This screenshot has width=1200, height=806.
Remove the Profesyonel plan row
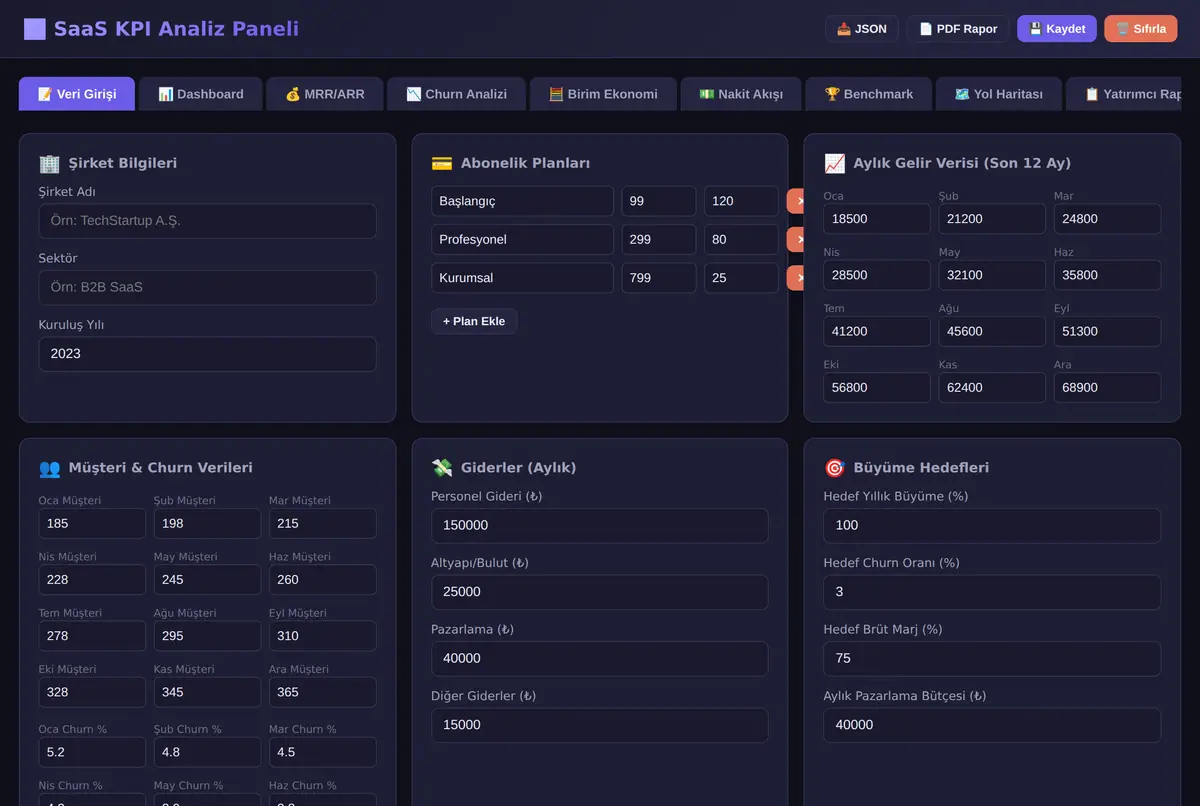pos(796,240)
